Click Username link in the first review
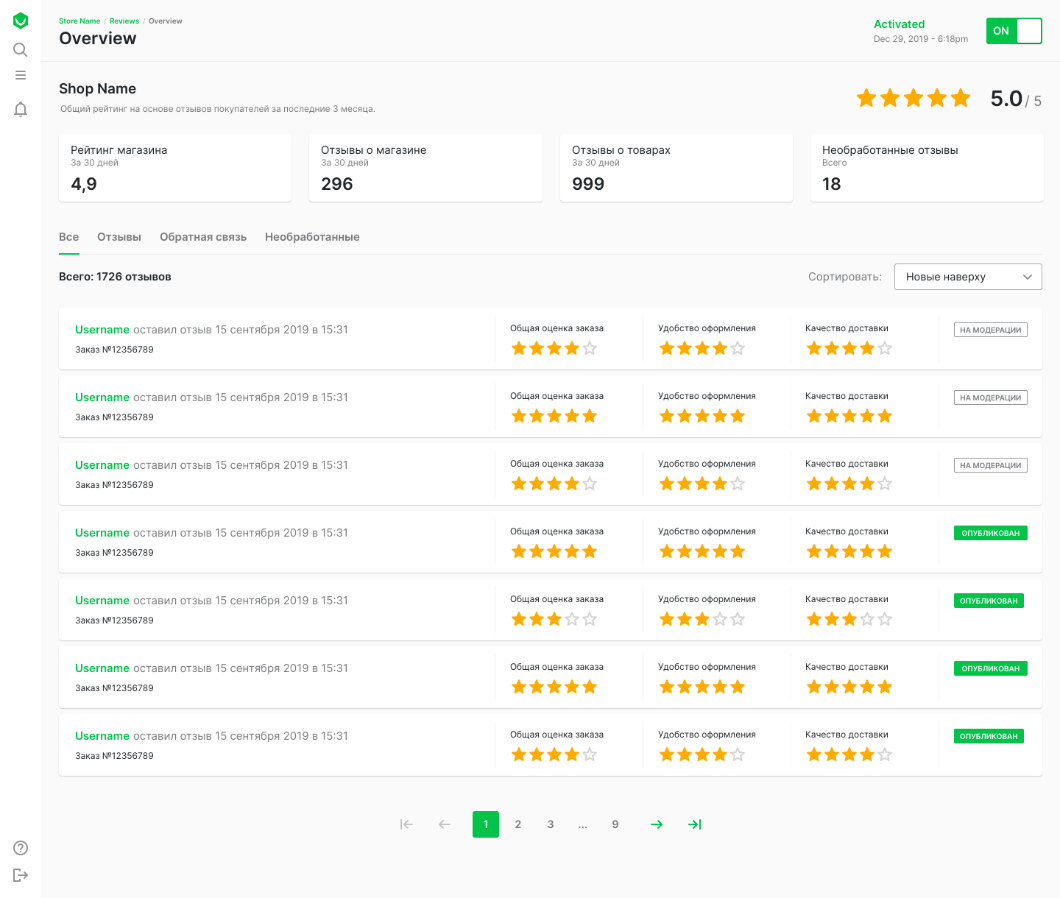 click(x=102, y=330)
